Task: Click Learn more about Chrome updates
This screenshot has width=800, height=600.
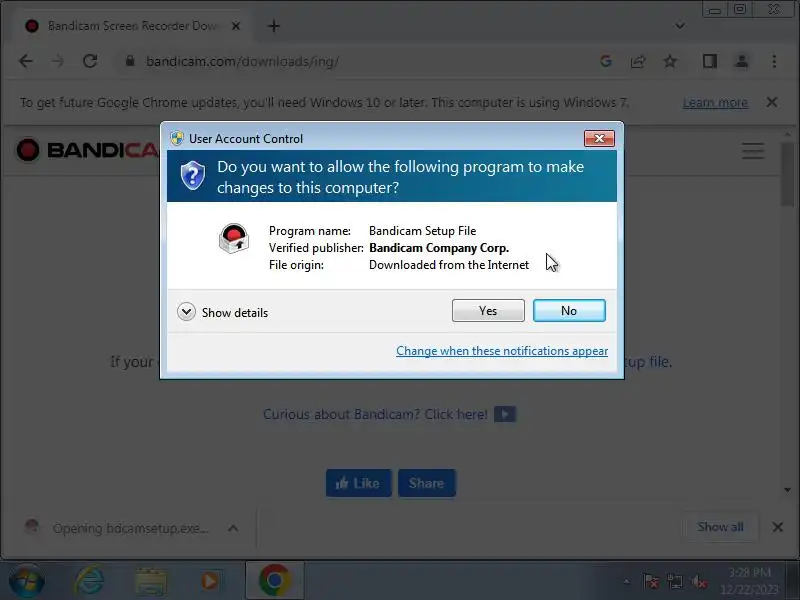Action: pos(715,103)
